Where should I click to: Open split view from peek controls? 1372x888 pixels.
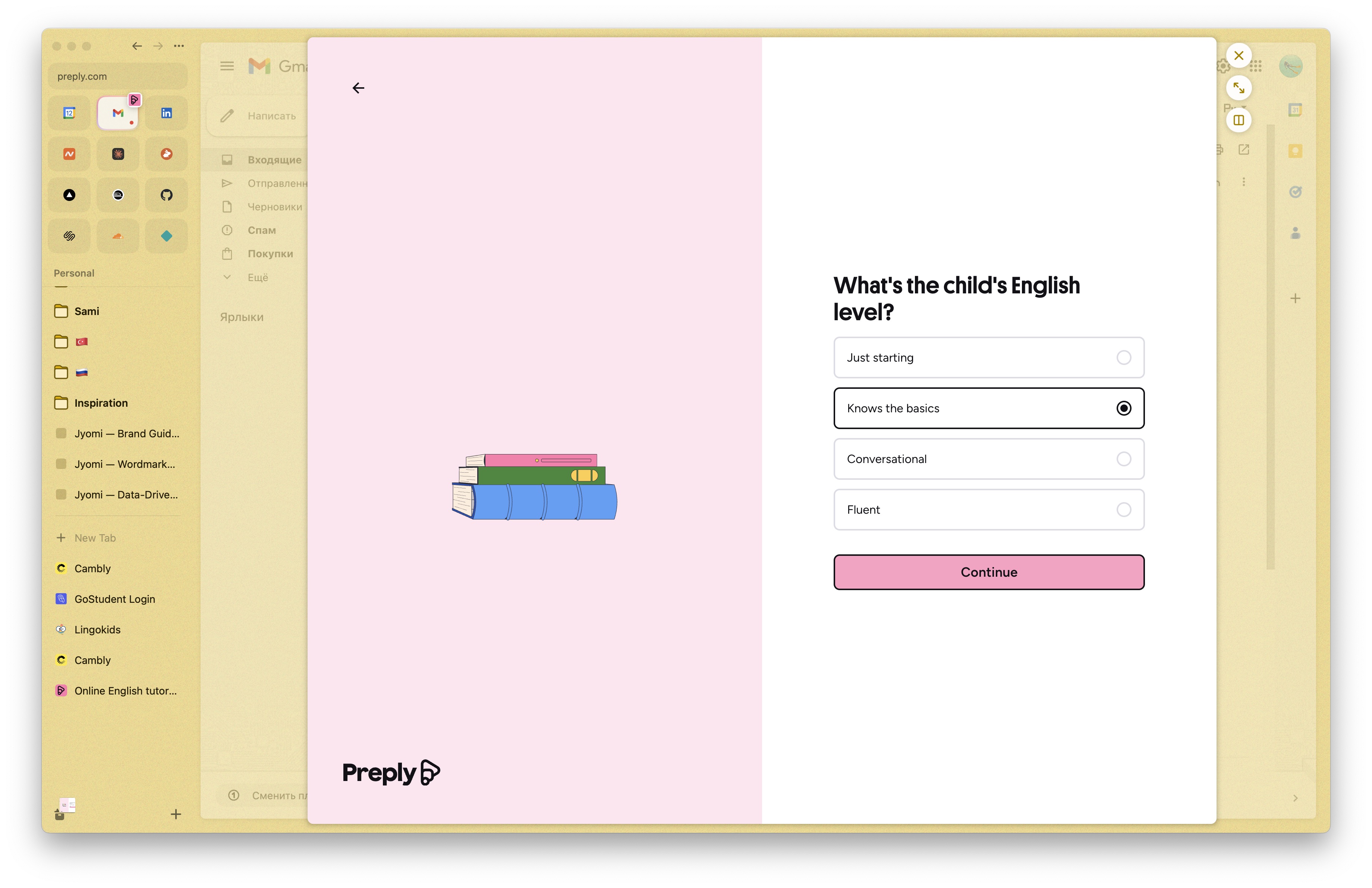click(1238, 120)
